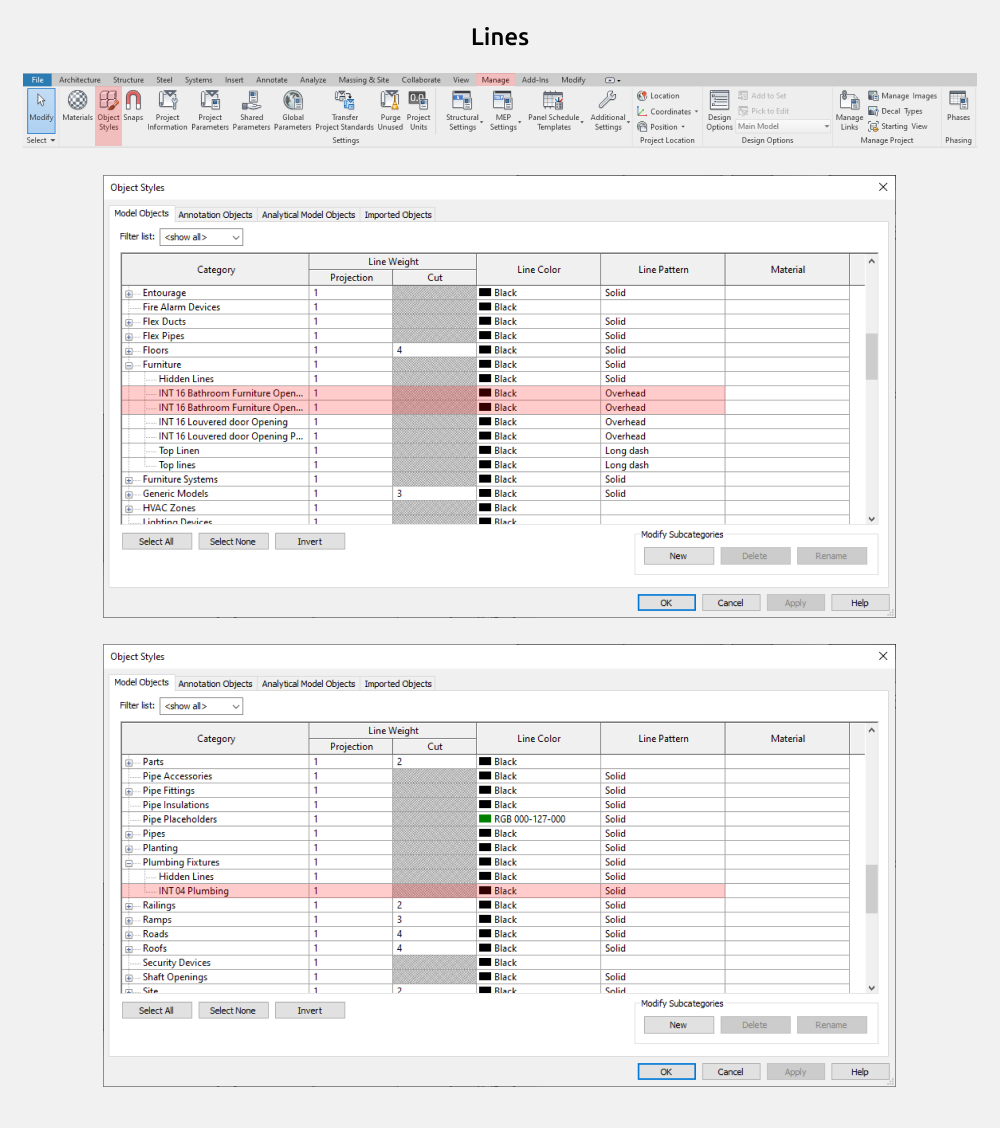Open Filter list dropdown in lower dialog
Image resolution: width=1000 pixels, height=1128 pixels.
coord(201,706)
